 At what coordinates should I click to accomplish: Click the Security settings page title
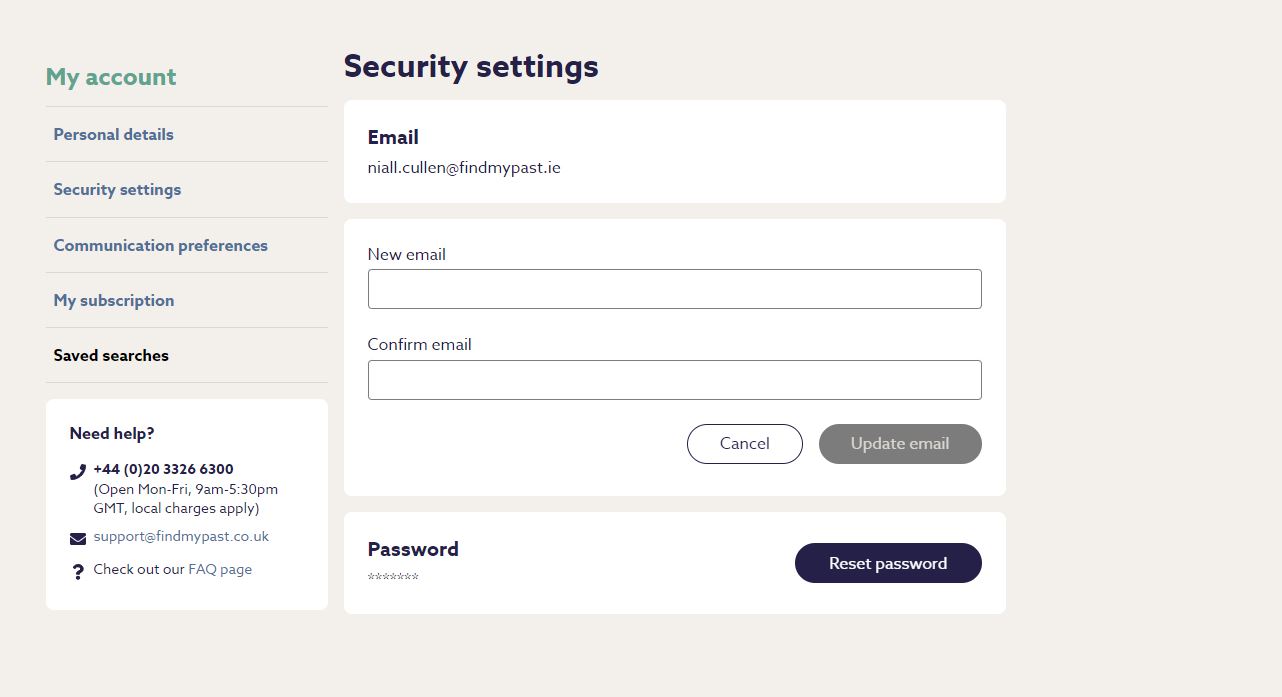pos(471,66)
